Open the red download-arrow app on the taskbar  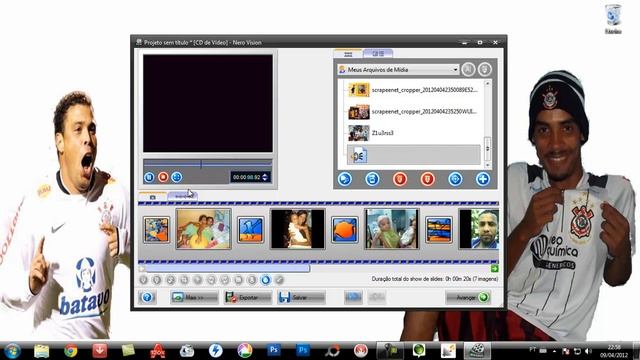100,351
